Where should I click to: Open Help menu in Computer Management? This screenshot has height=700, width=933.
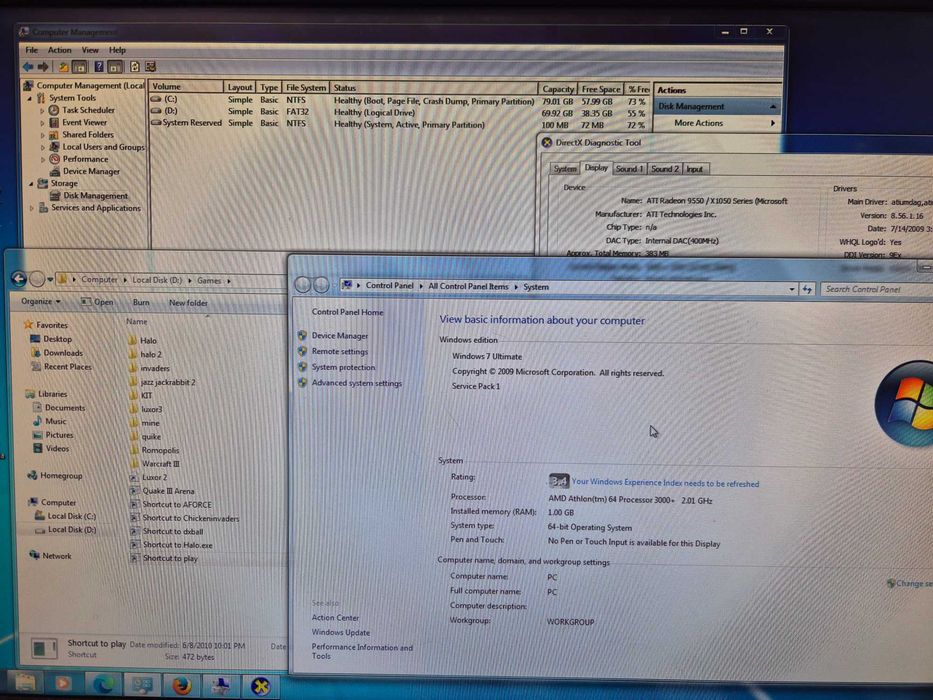[117, 50]
